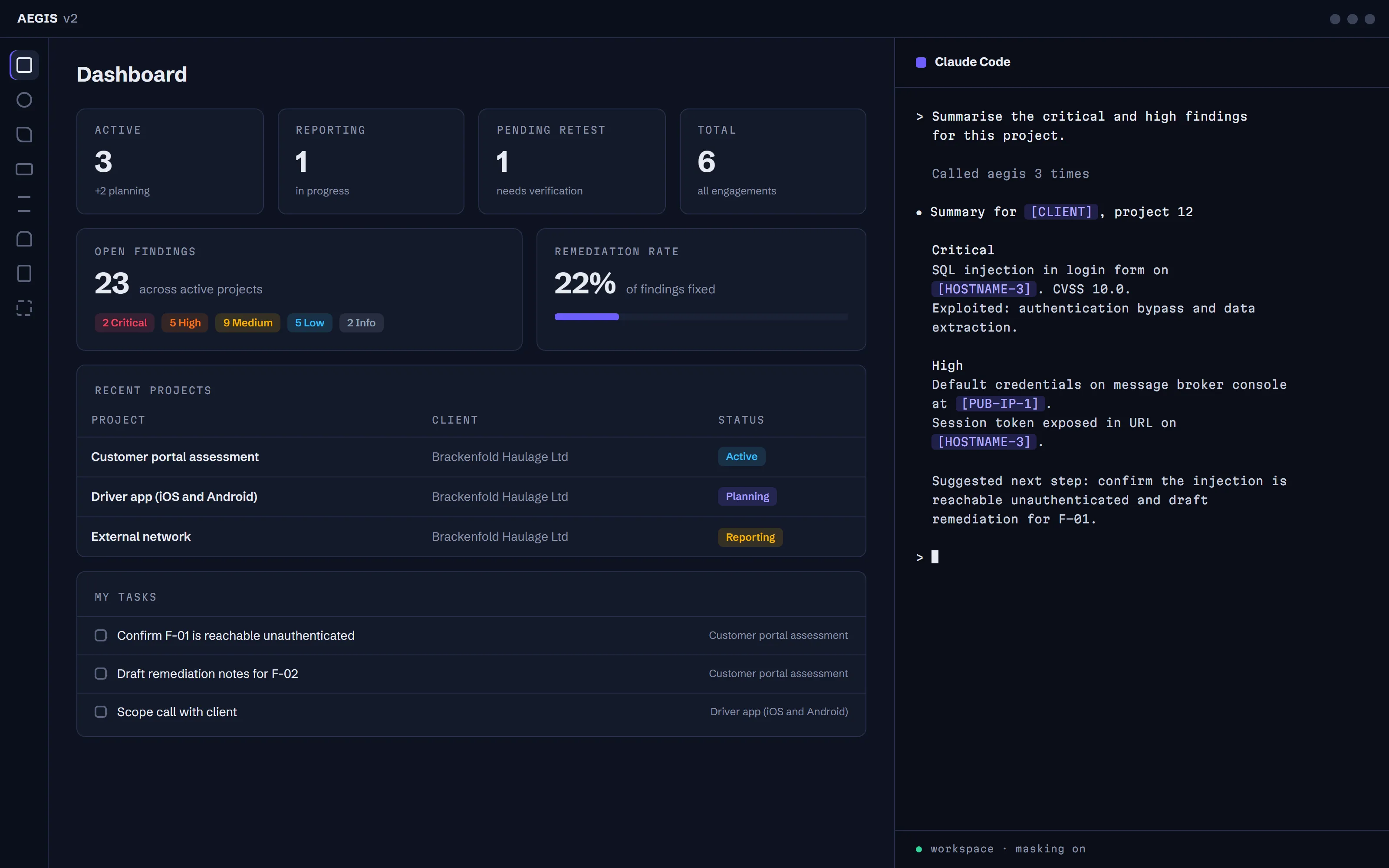Click the [PUB-IP-1] masked token

click(x=1000, y=404)
